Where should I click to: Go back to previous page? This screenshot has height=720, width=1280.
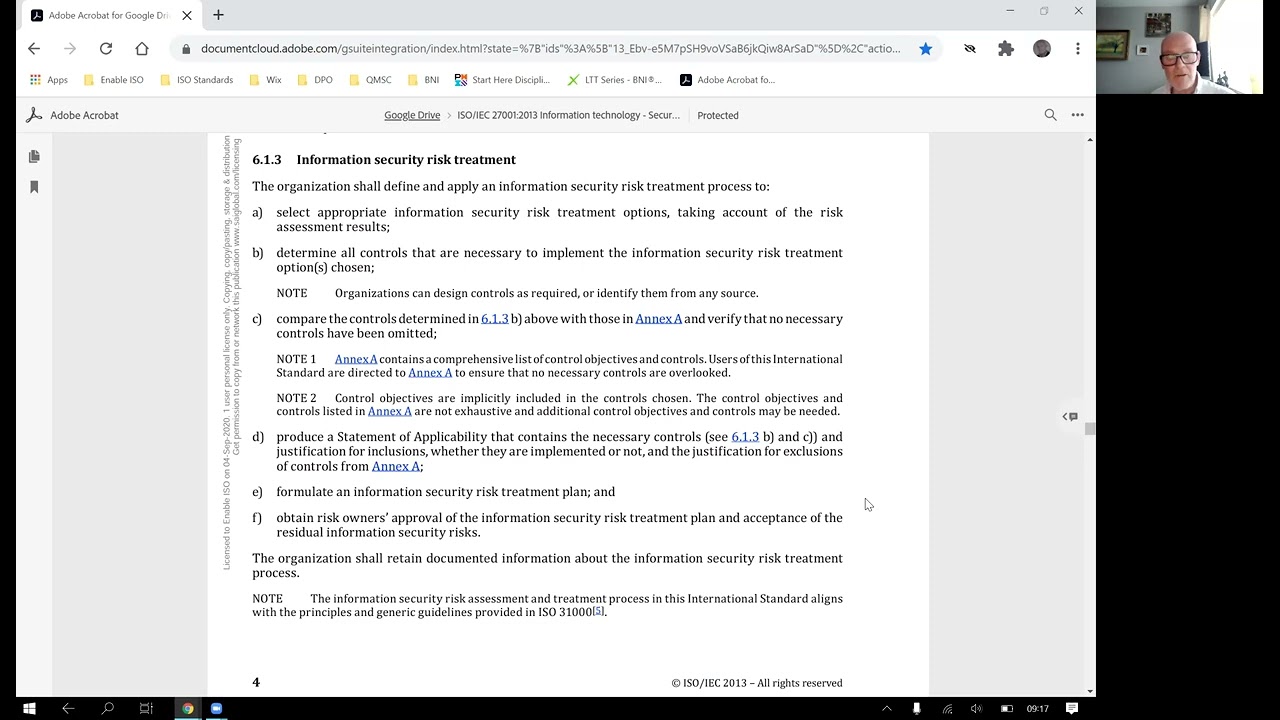pos(34,48)
